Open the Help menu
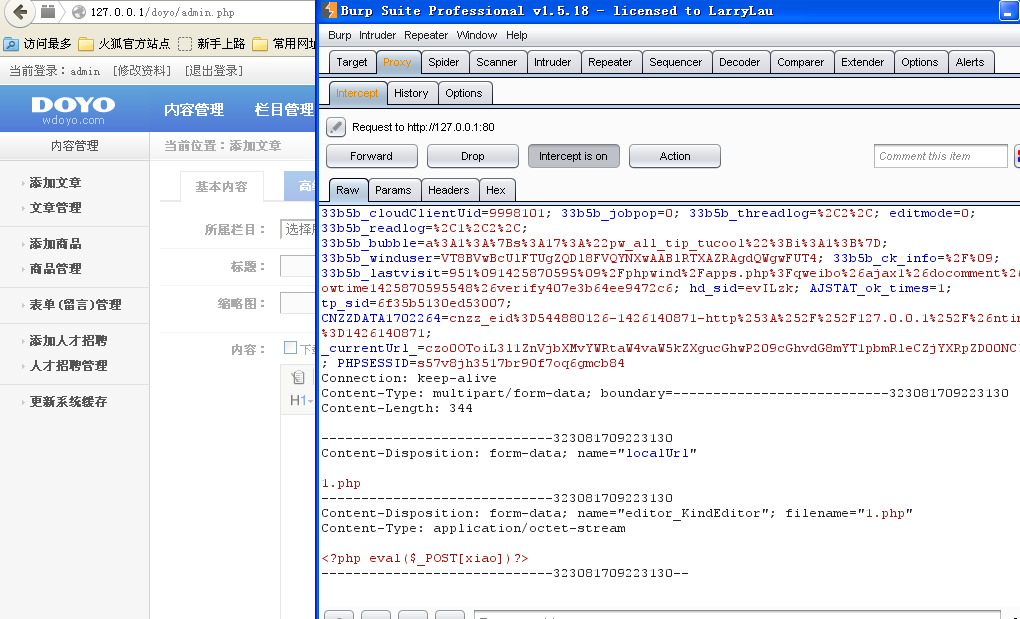1020x619 pixels. tap(517, 35)
